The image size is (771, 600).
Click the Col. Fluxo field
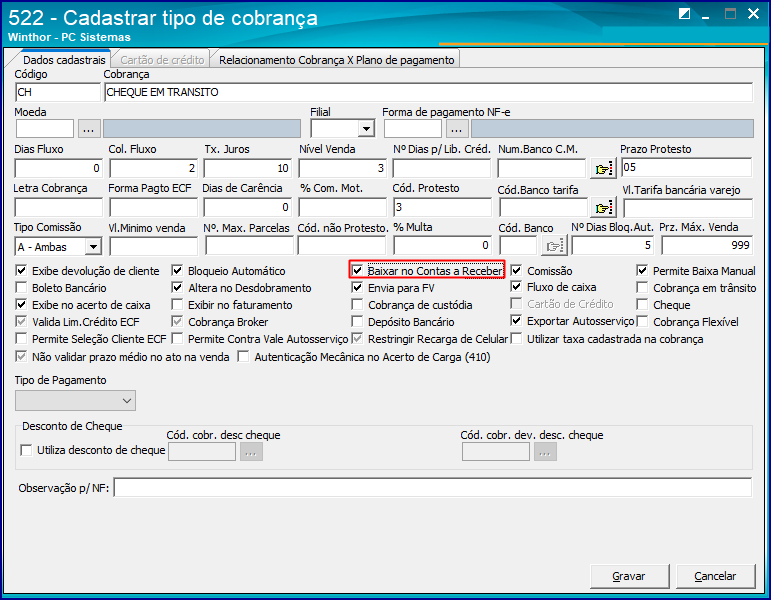[153, 168]
